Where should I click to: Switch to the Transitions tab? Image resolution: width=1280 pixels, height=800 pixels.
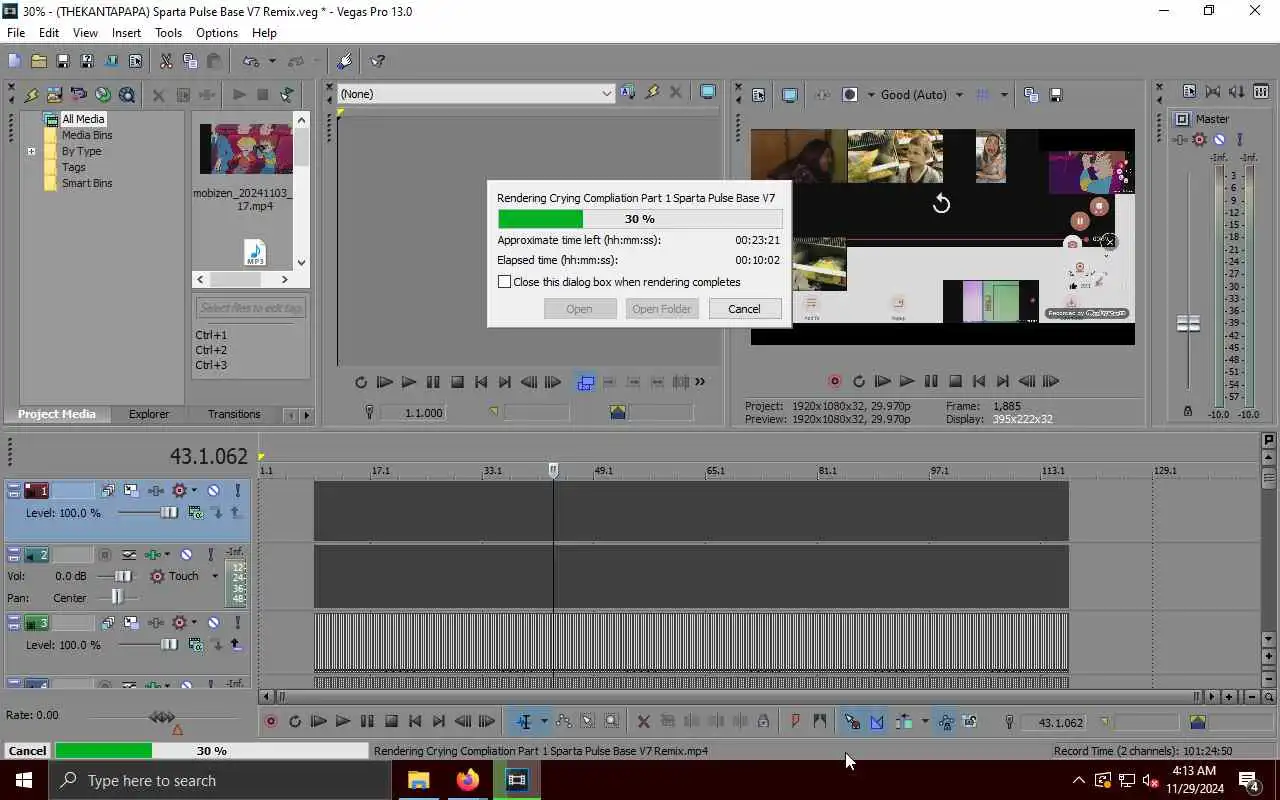(x=234, y=414)
